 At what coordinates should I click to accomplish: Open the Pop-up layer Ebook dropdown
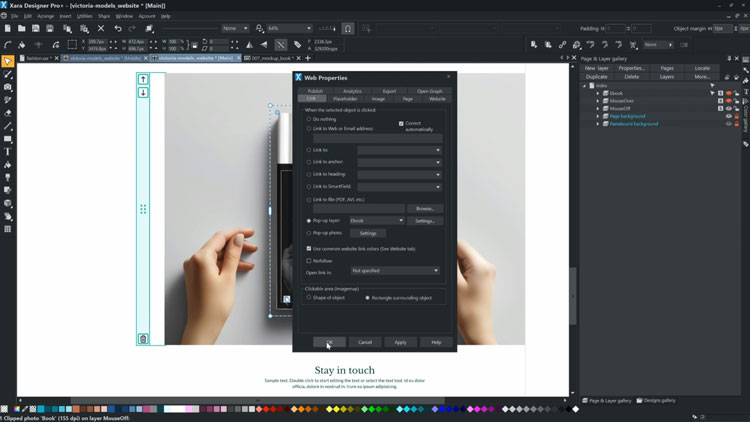(x=377, y=221)
